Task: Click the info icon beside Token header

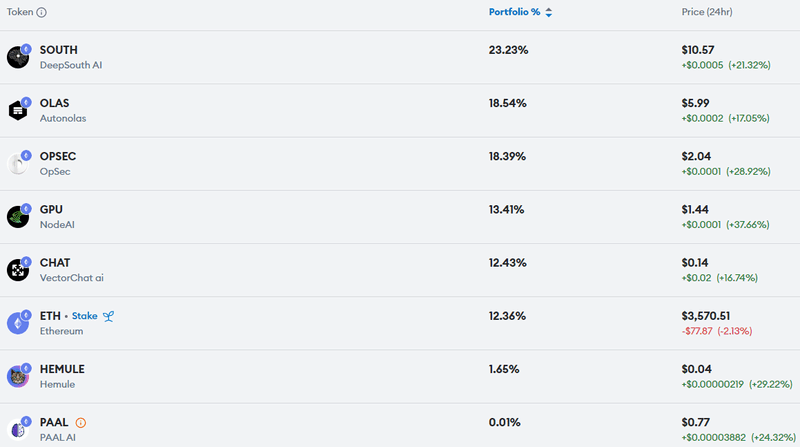Action: (42, 12)
